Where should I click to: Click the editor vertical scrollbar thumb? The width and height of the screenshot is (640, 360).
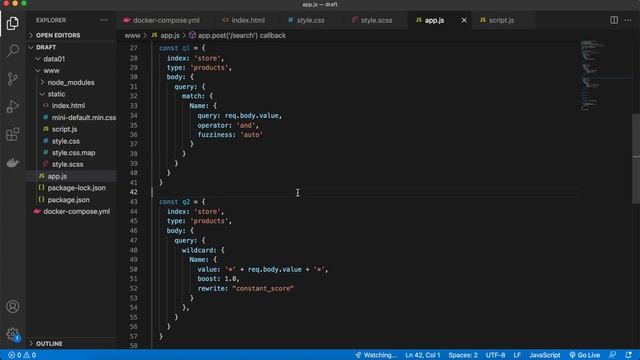[636, 158]
